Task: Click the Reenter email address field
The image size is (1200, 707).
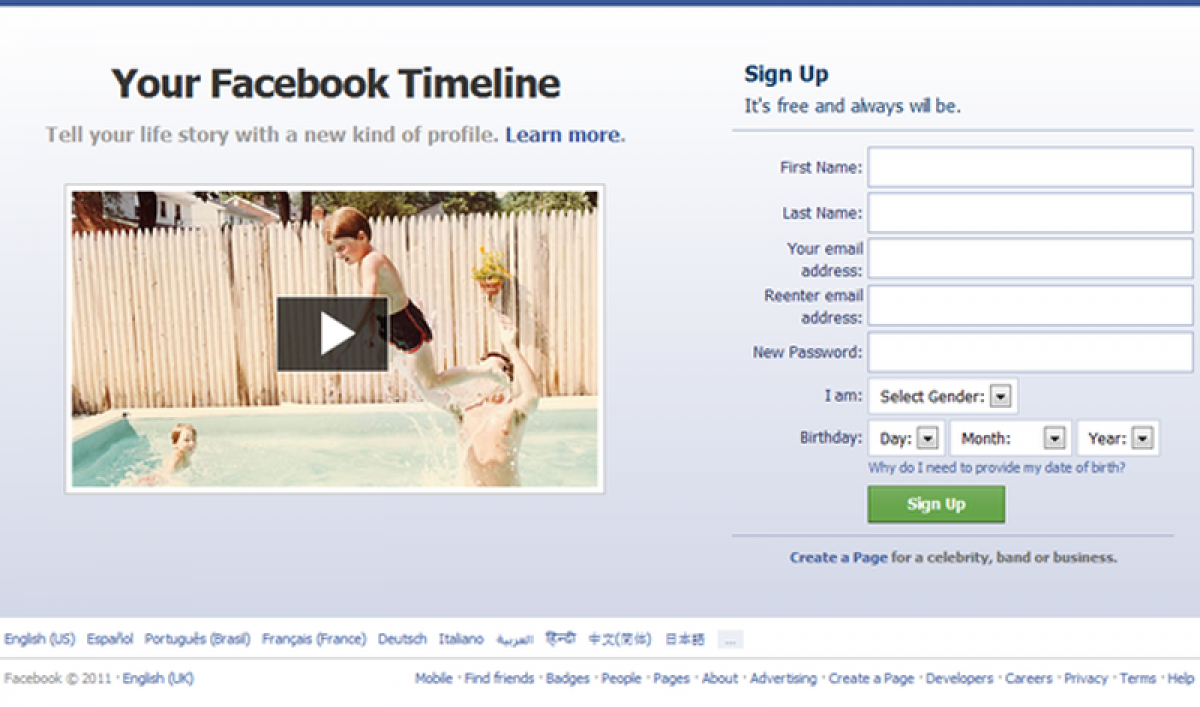Action: click(x=1030, y=306)
